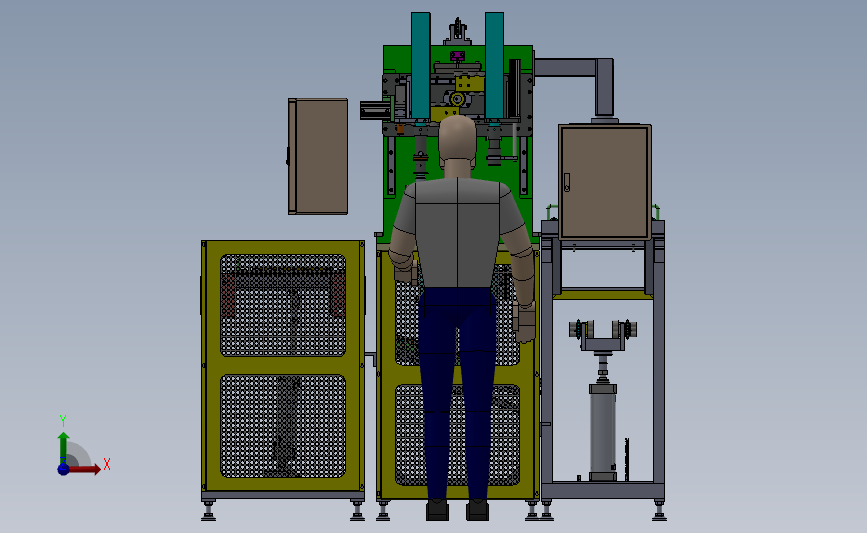Select the wall-mounted brown cabinet beside the green frame
This screenshot has width=867, height=533.
coord(318,156)
